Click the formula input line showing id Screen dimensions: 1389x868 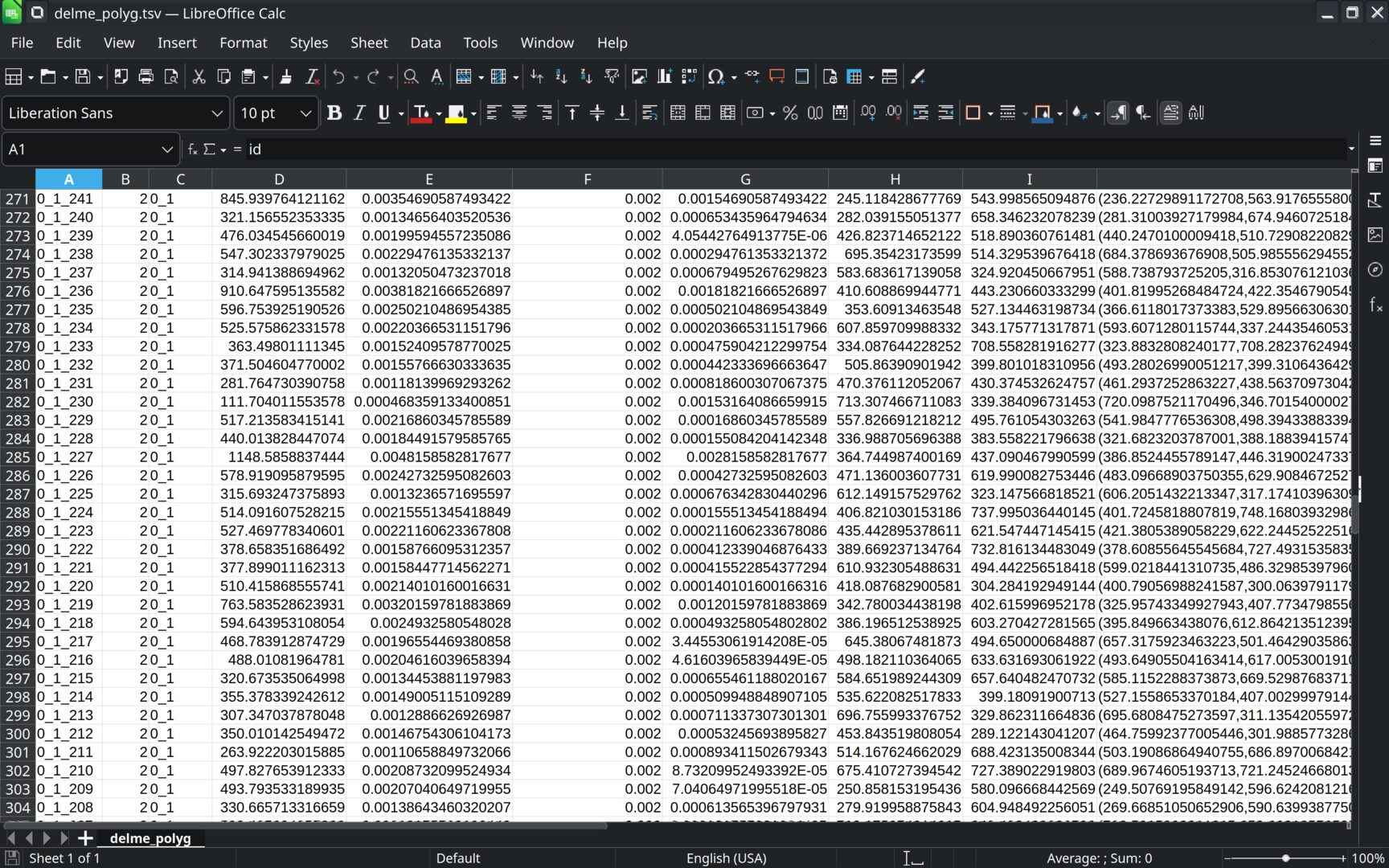[x=796, y=149]
